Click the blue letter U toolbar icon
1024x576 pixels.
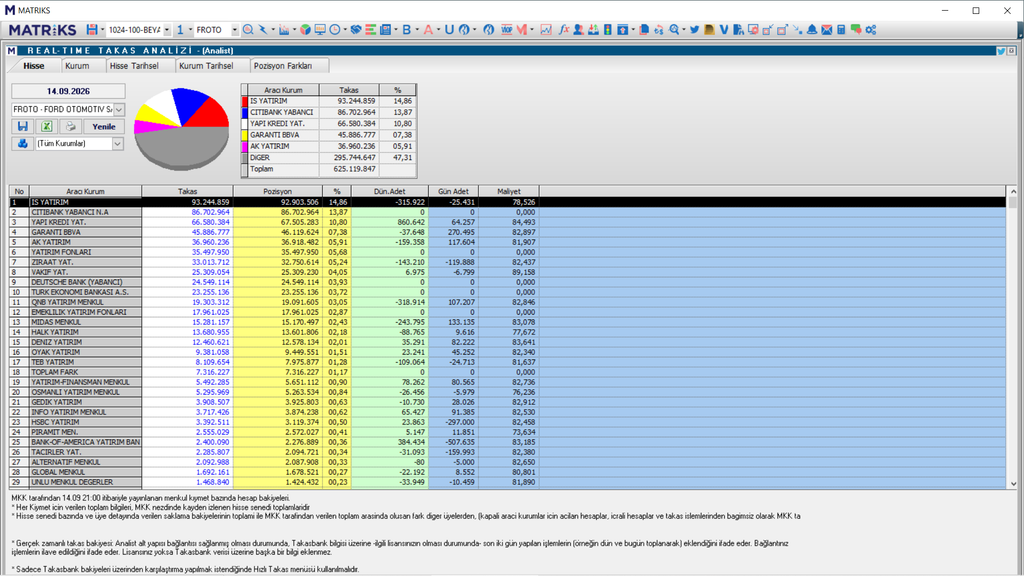[449, 30]
